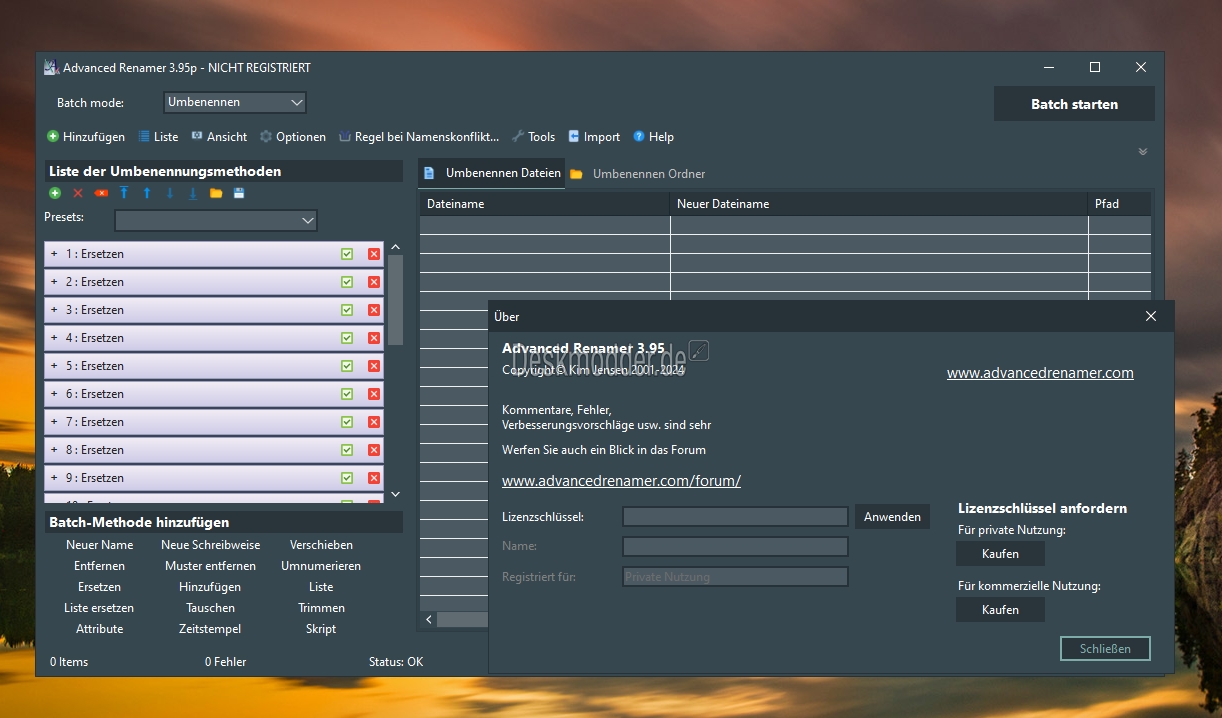Image resolution: width=1222 pixels, height=718 pixels.
Task: Click Schließen in the Über dialog
Action: (1105, 649)
